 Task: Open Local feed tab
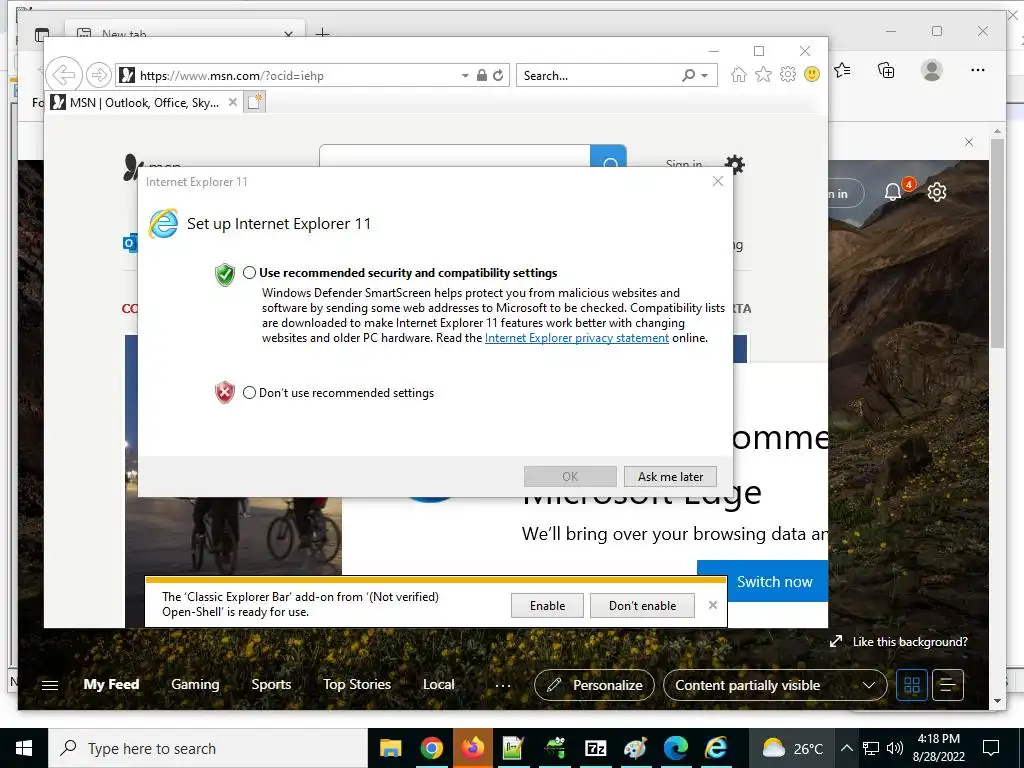click(438, 684)
